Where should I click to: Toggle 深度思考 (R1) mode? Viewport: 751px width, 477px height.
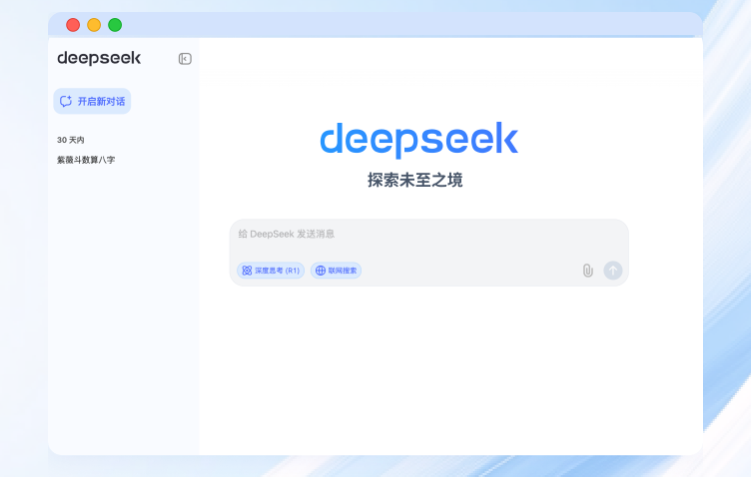pos(271,271)
